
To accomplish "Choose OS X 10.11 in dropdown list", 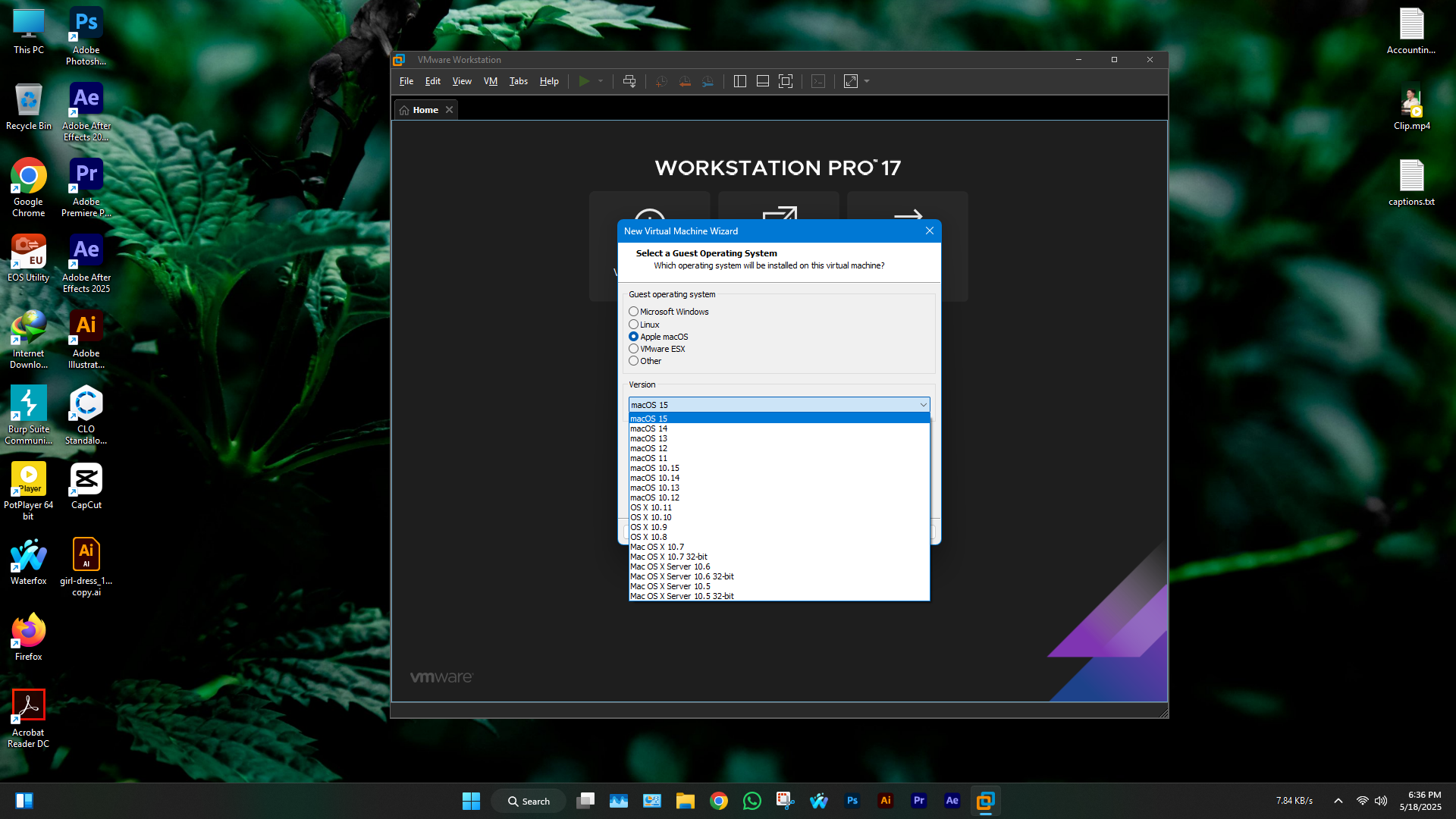I will [x=651, y=507].
